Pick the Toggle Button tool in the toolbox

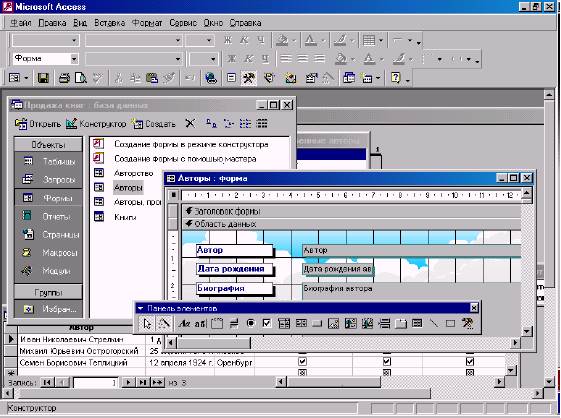click(234, 324)
